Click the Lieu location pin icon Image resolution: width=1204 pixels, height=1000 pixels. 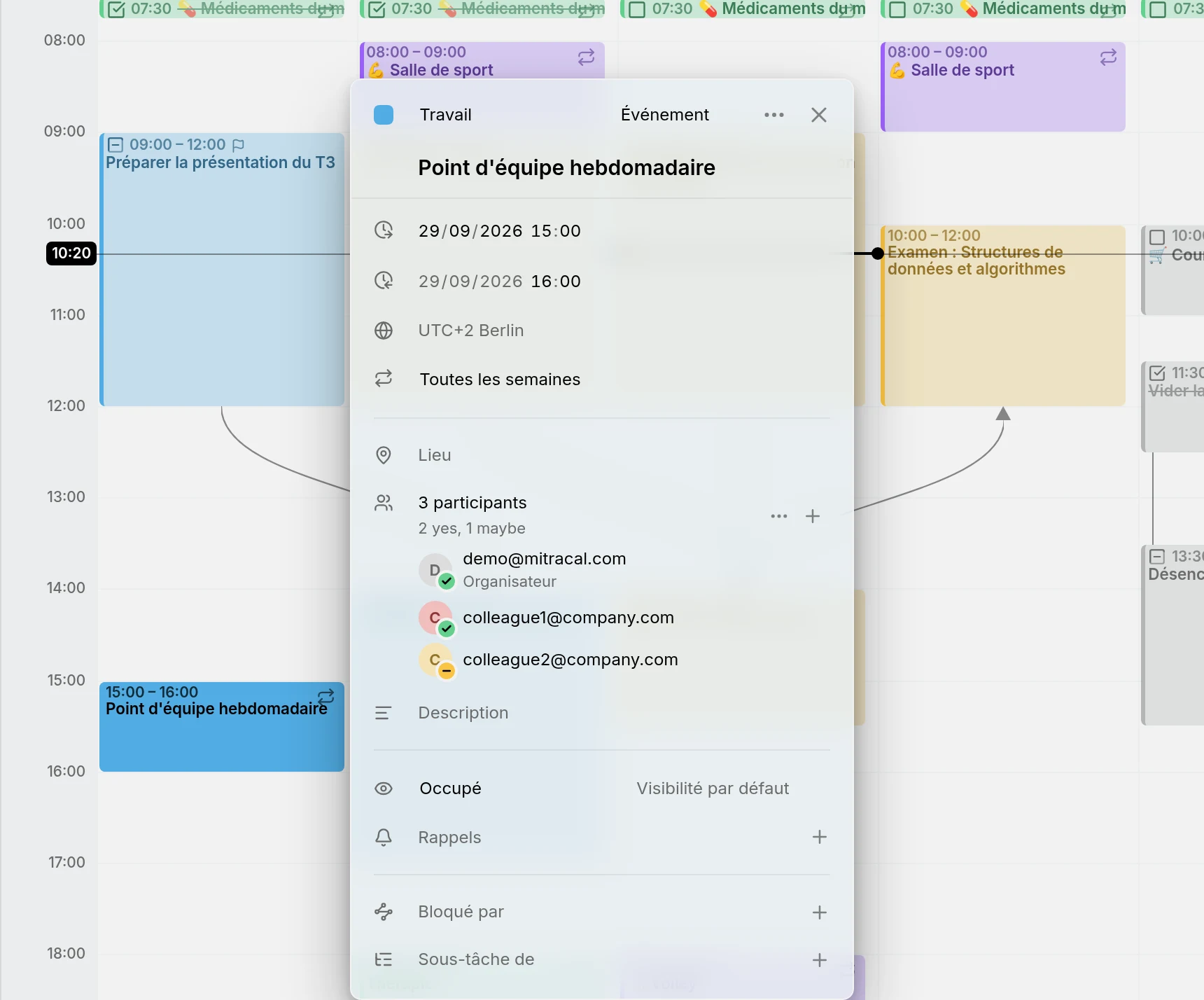pos(384,455)
